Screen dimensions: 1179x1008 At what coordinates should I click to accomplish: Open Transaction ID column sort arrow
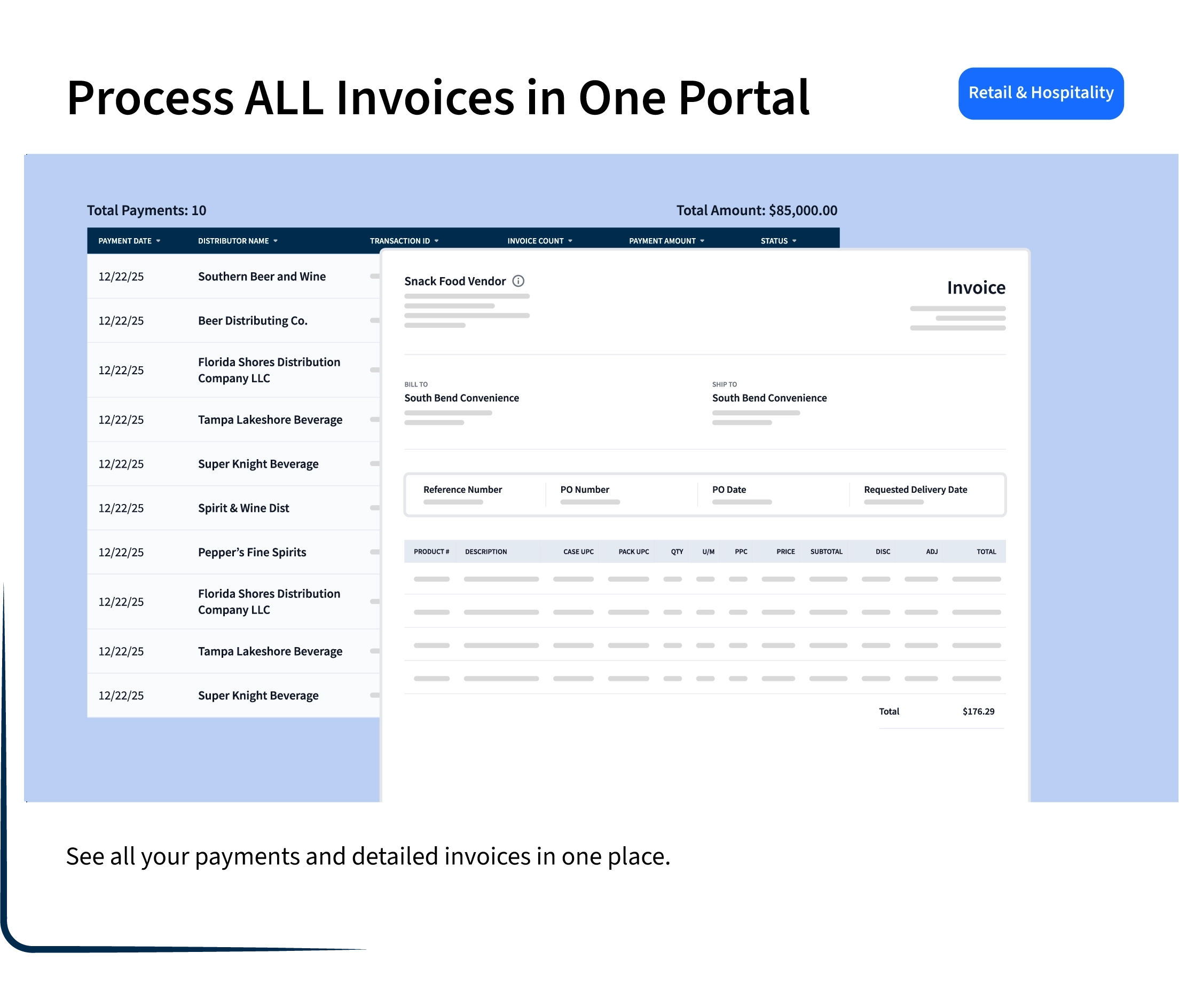coord(436,241)
